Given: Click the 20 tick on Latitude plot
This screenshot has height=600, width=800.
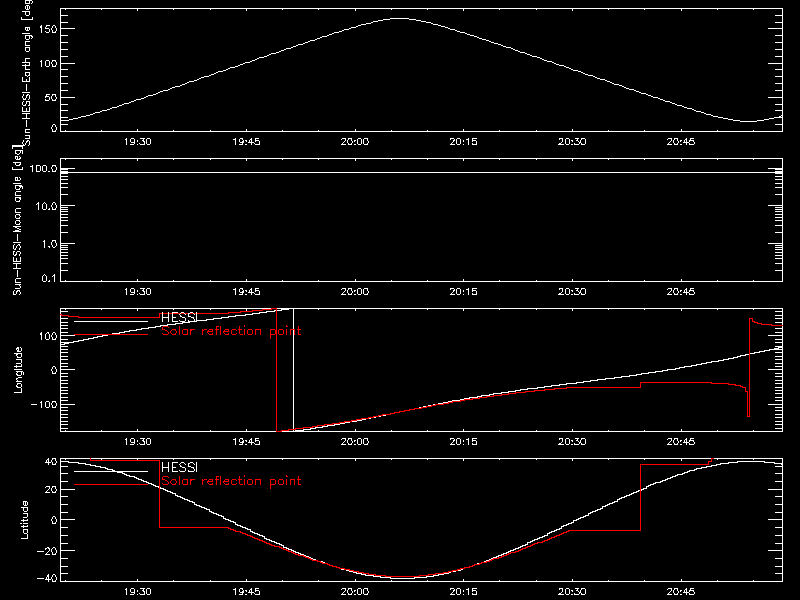Looking at the screenshot, I should [51, 490].
